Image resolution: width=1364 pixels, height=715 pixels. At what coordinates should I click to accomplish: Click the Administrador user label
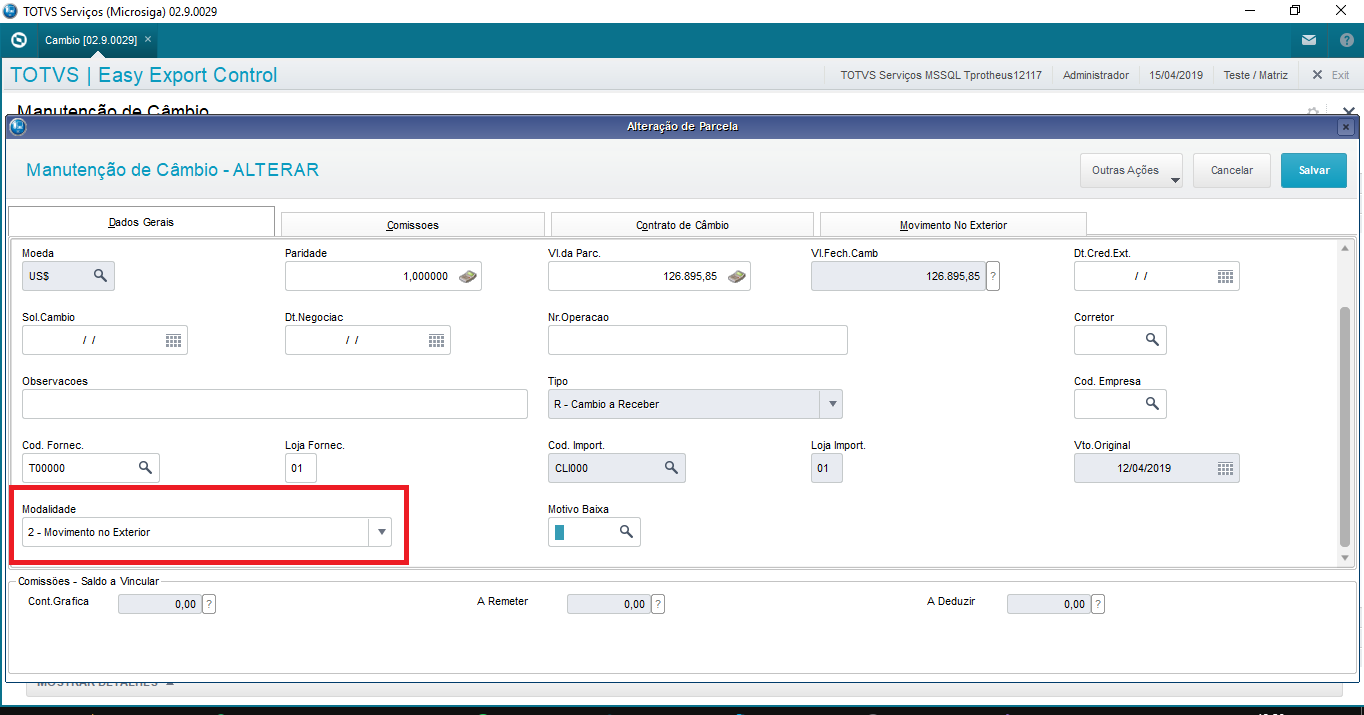(x=1096, y=75)
